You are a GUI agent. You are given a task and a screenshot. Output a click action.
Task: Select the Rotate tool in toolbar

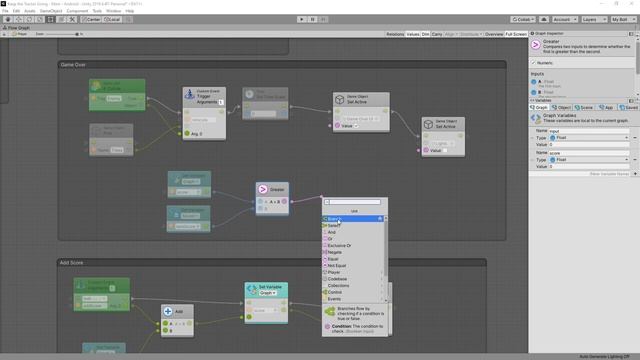click(x=29, y=19)
